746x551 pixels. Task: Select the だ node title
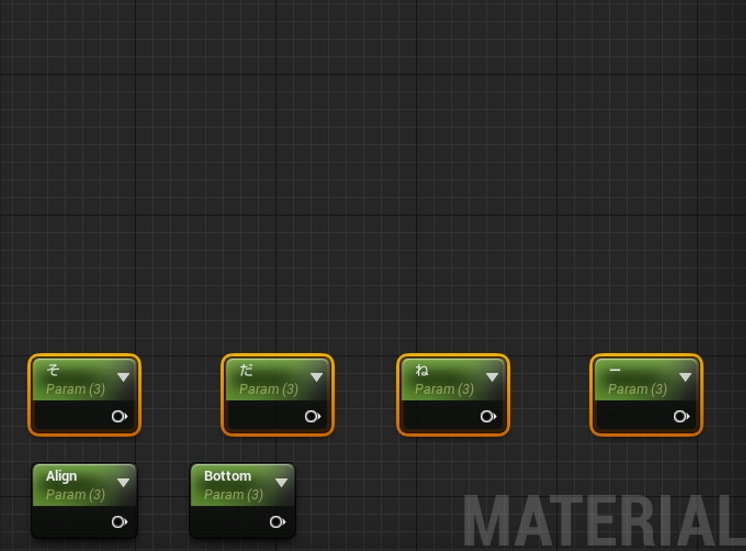(x=246, y=370)
